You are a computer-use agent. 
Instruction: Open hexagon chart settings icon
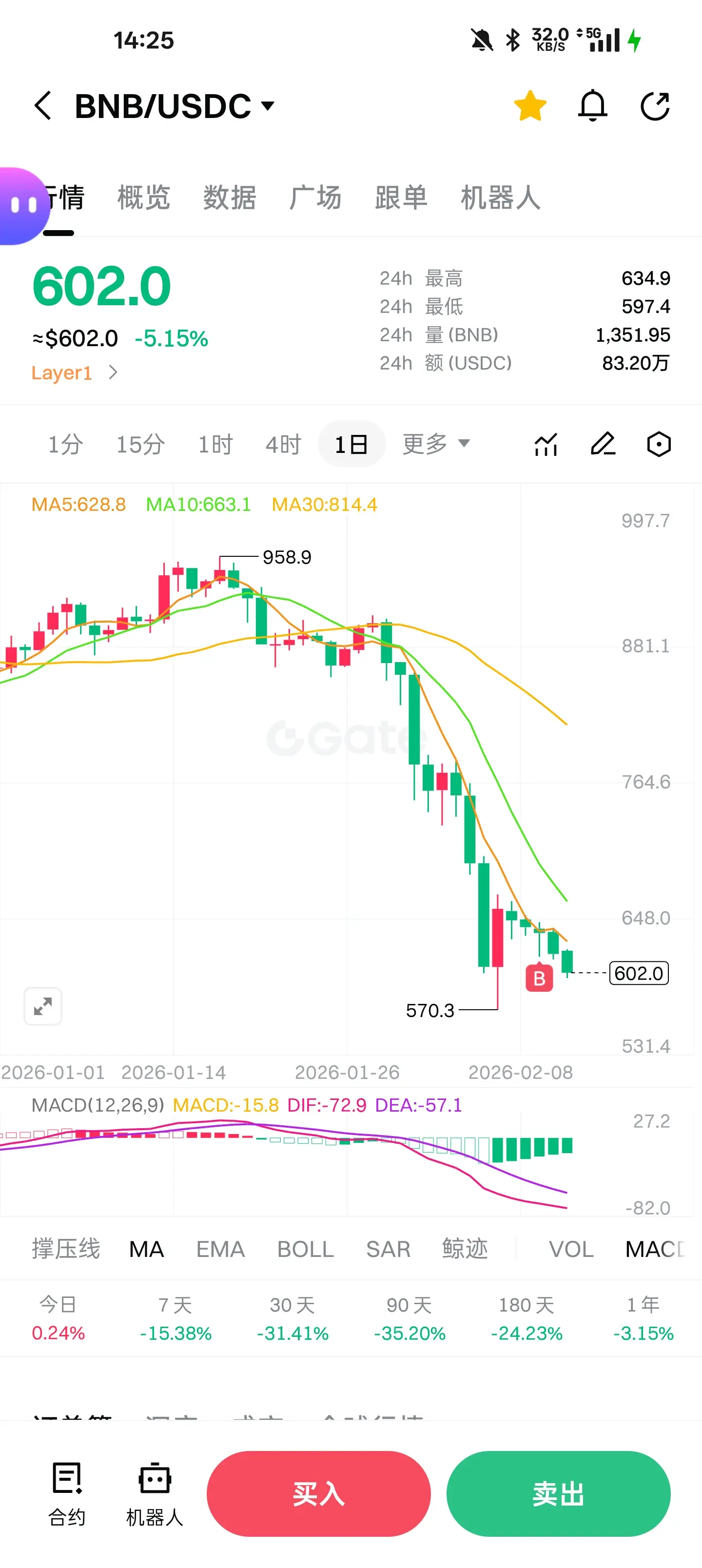pos(659,444)
